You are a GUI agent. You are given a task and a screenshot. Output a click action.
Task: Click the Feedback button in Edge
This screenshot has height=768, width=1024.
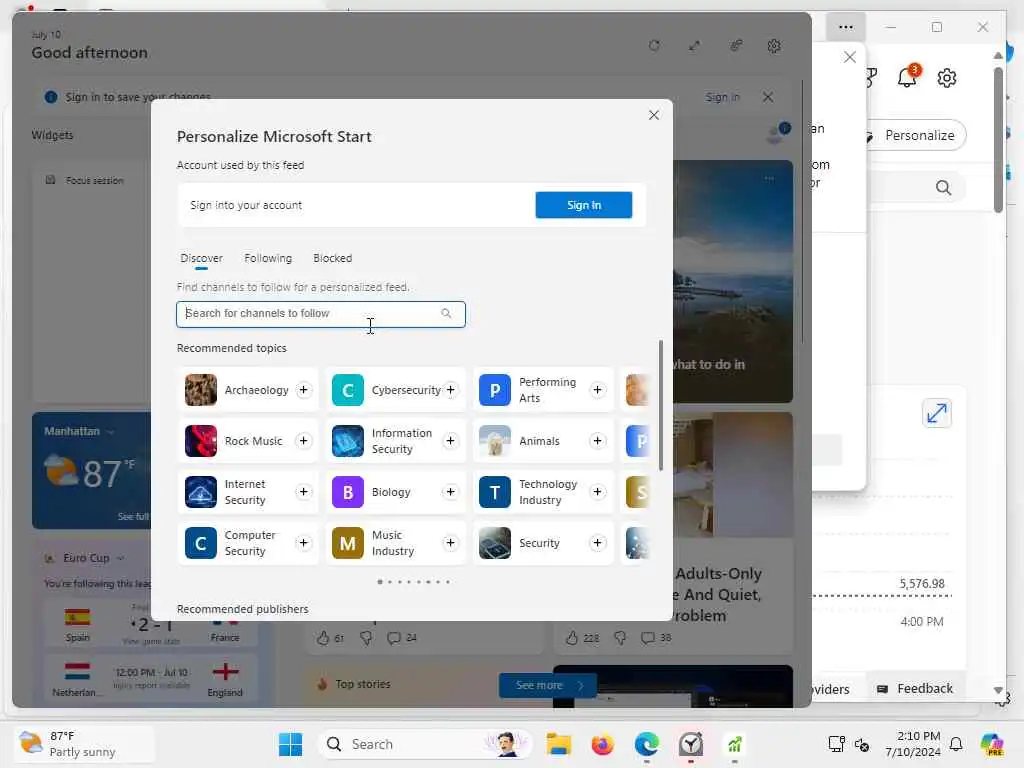915,688
